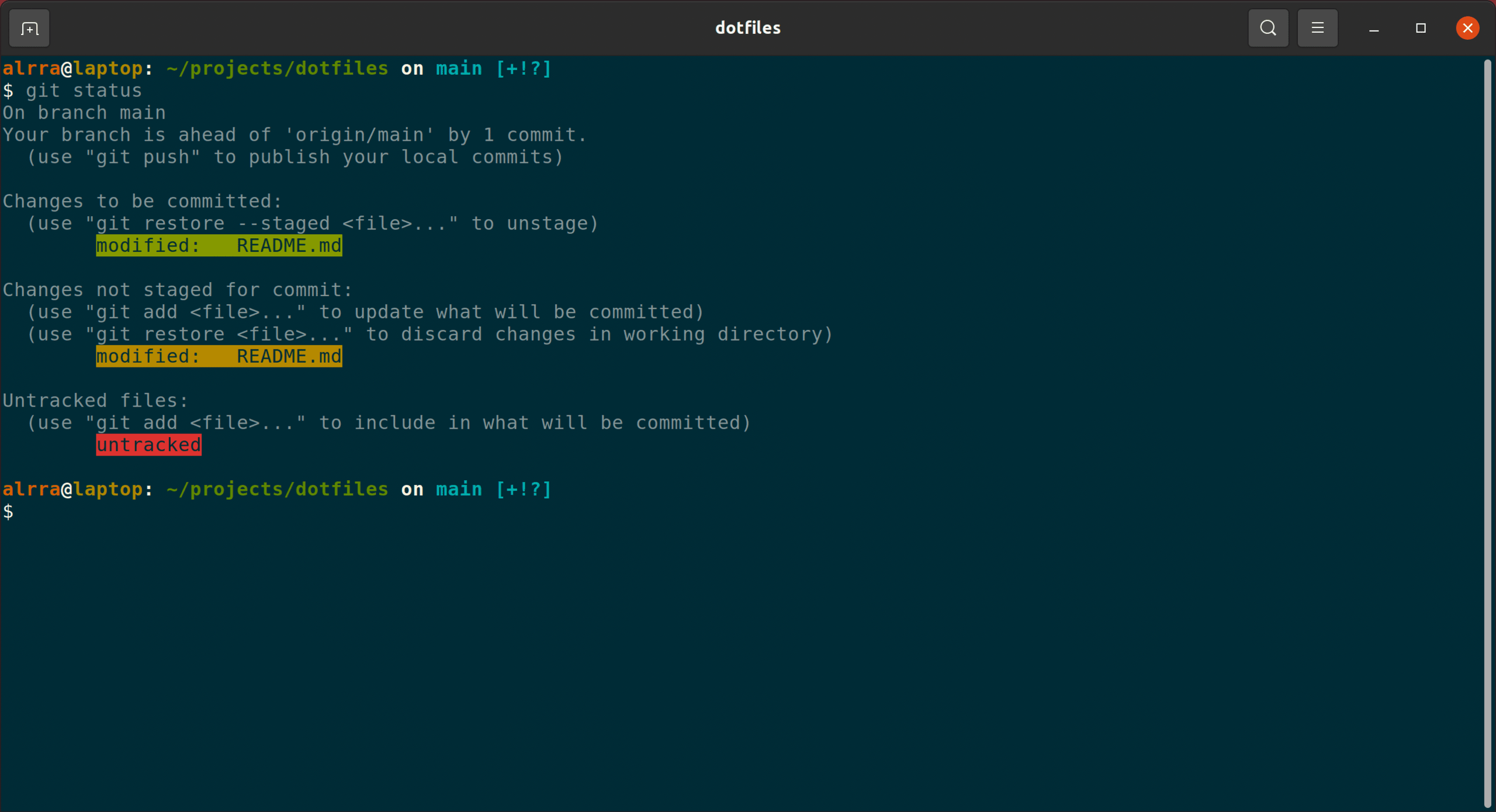The image size is (1496, 812).
Task: Close the dotfiles terminal window
Action: click(1467, 28)
